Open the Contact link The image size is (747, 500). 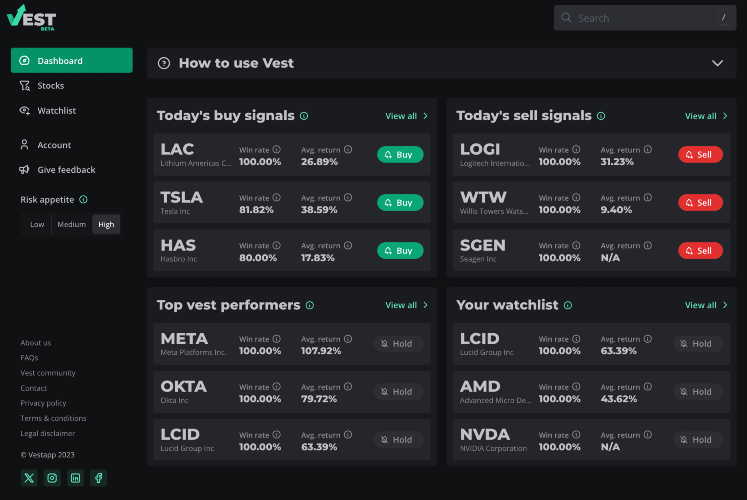34,388
